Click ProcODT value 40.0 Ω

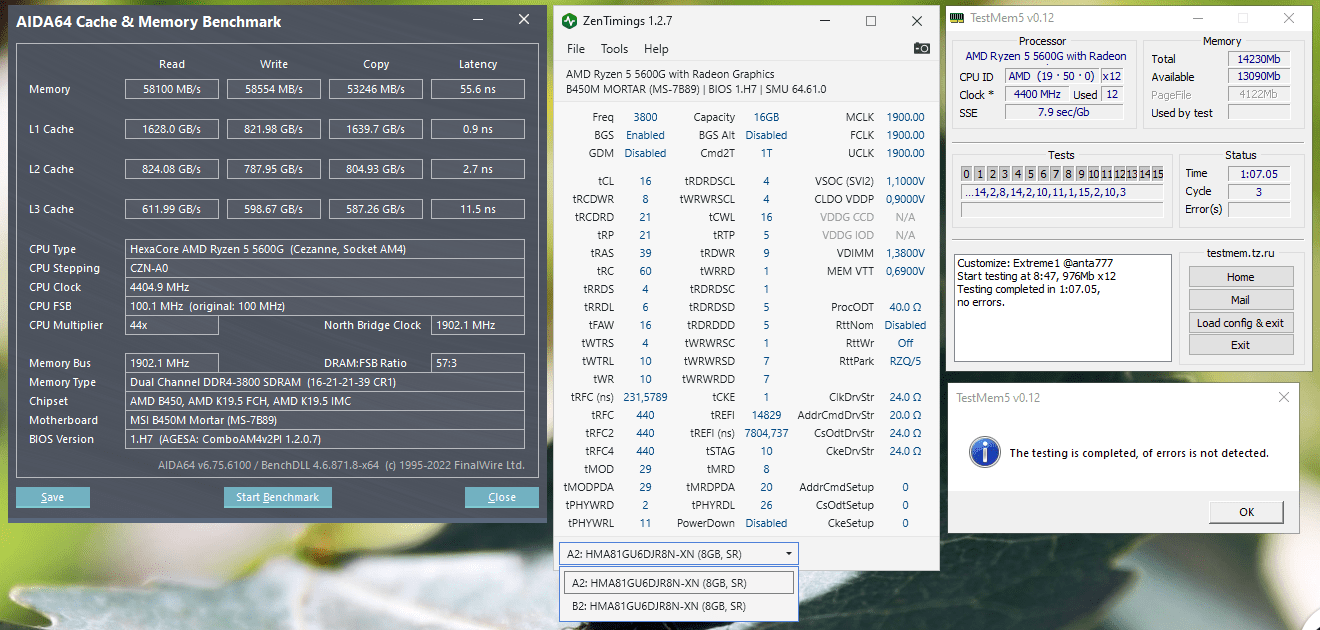[905, 307]
